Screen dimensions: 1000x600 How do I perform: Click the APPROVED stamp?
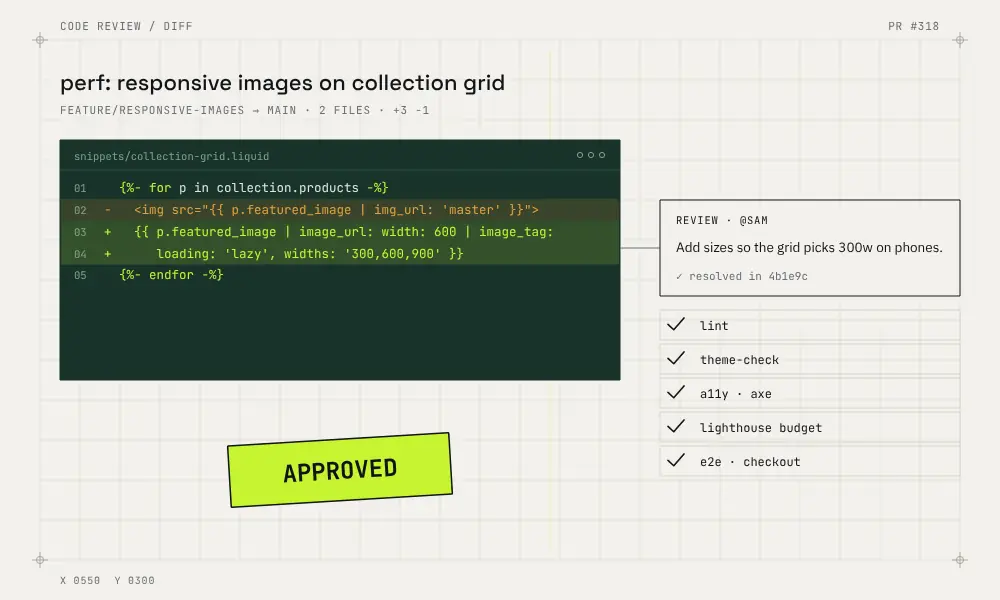(x=340, y=470)
